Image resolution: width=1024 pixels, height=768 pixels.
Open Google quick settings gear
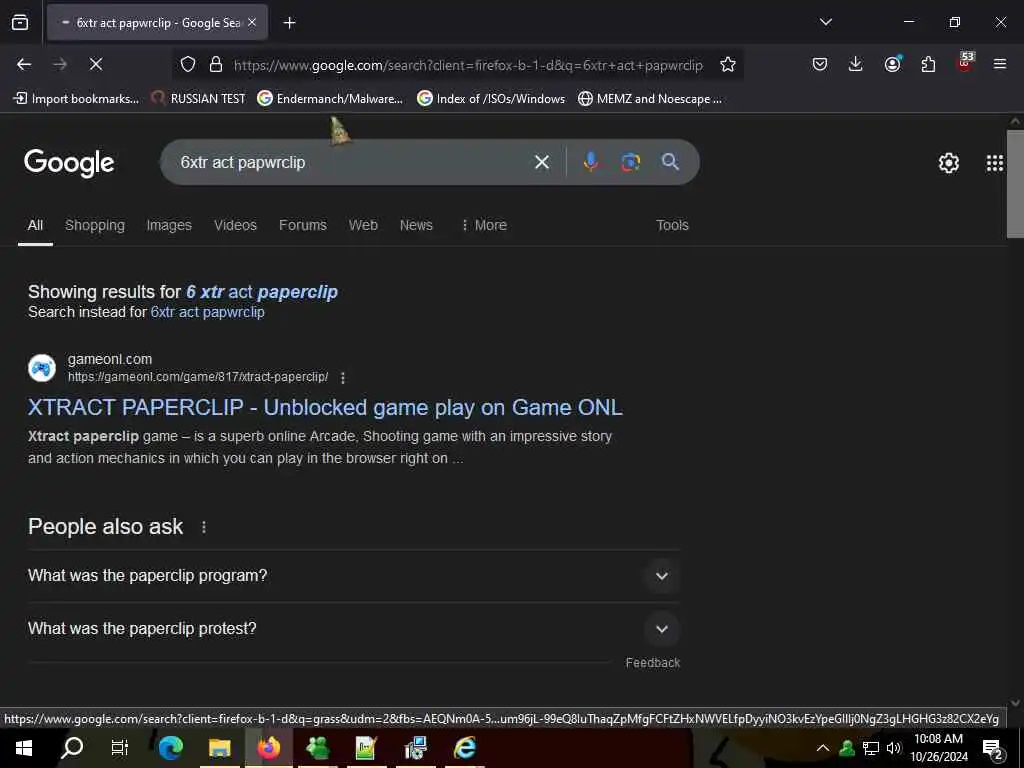tap(948, 163)
